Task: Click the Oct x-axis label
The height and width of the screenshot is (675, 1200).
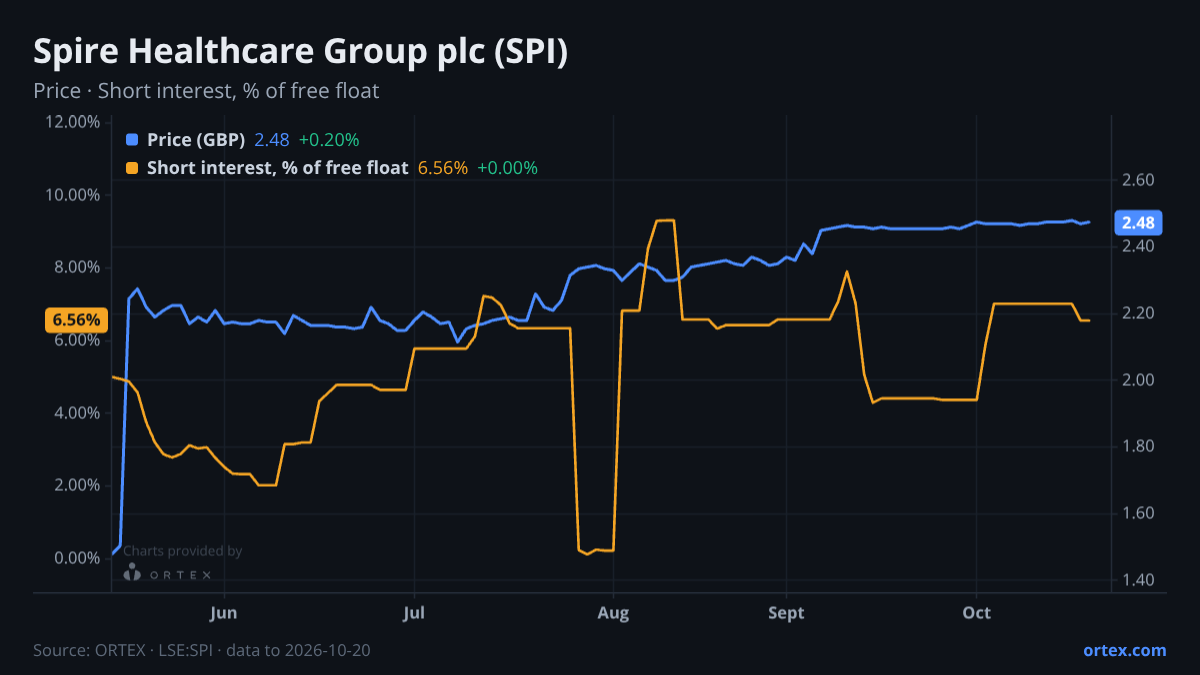Action: pos(977,612)
